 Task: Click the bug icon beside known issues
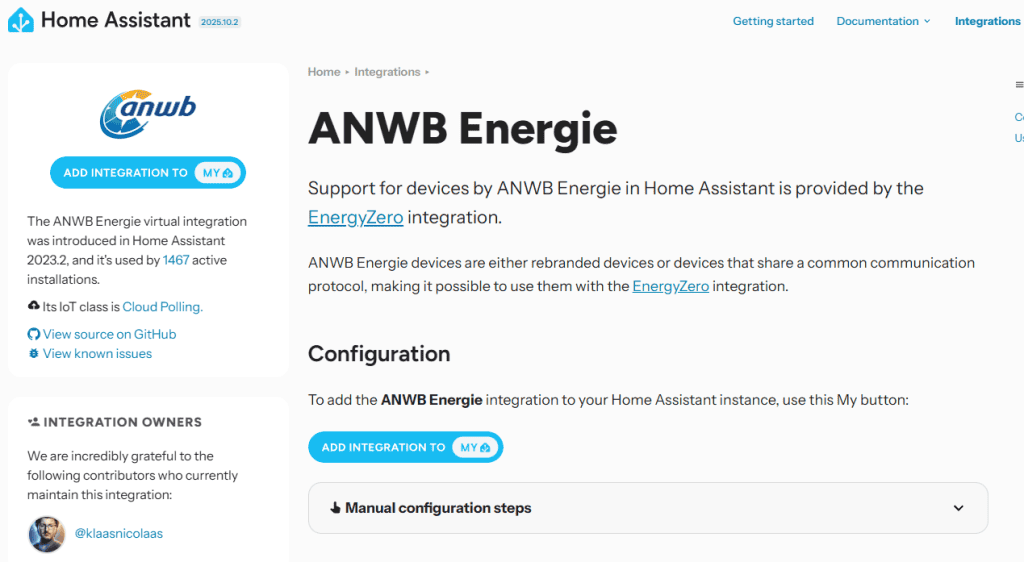[x=34, y=354]
